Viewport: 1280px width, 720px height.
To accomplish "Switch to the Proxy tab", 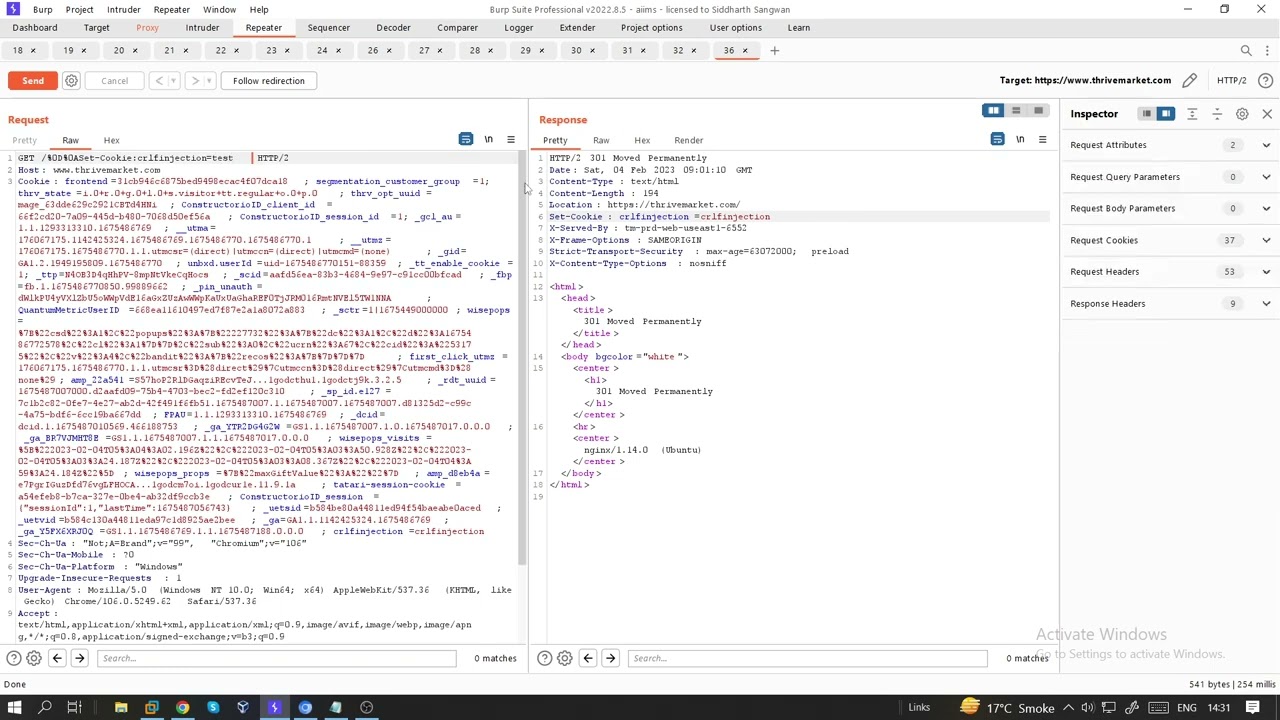I will [x=147, y=28].
